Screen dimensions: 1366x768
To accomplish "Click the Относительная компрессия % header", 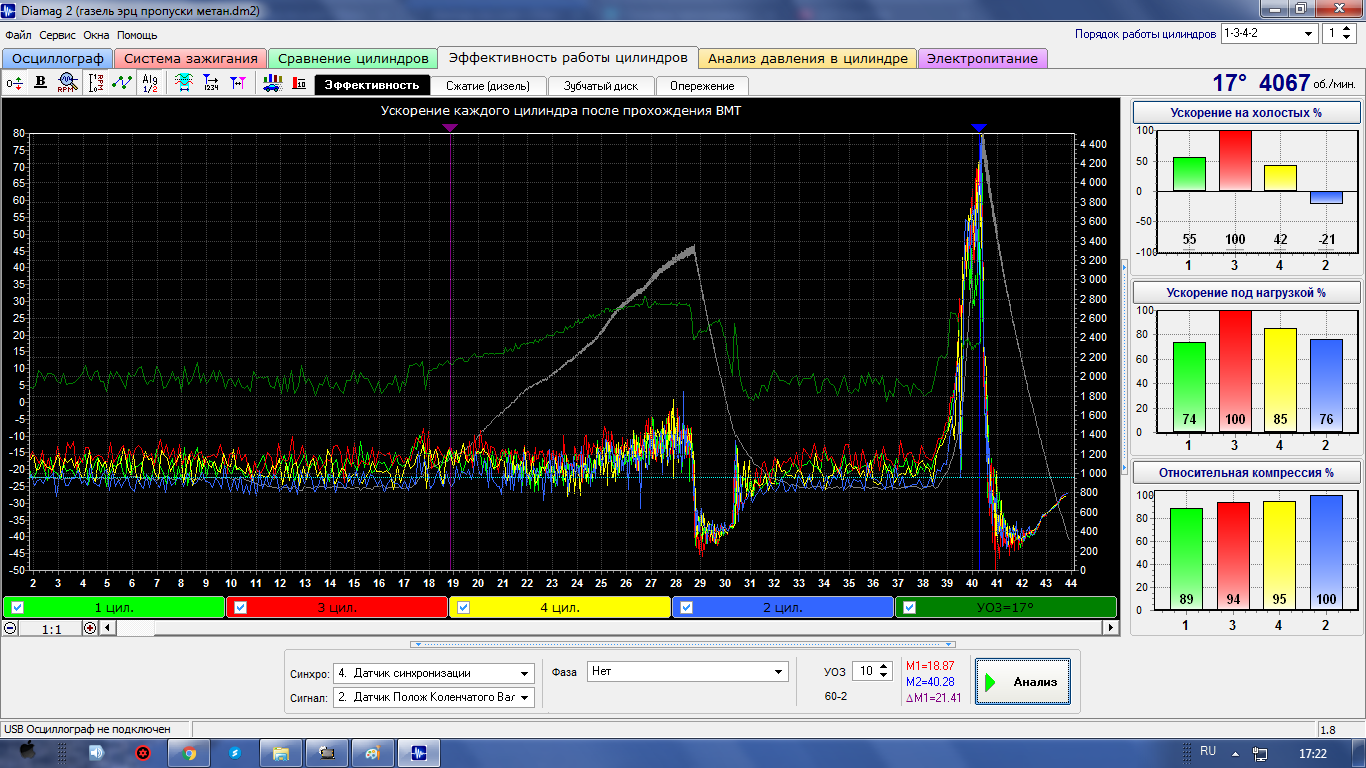I will tap(1246, 472).
